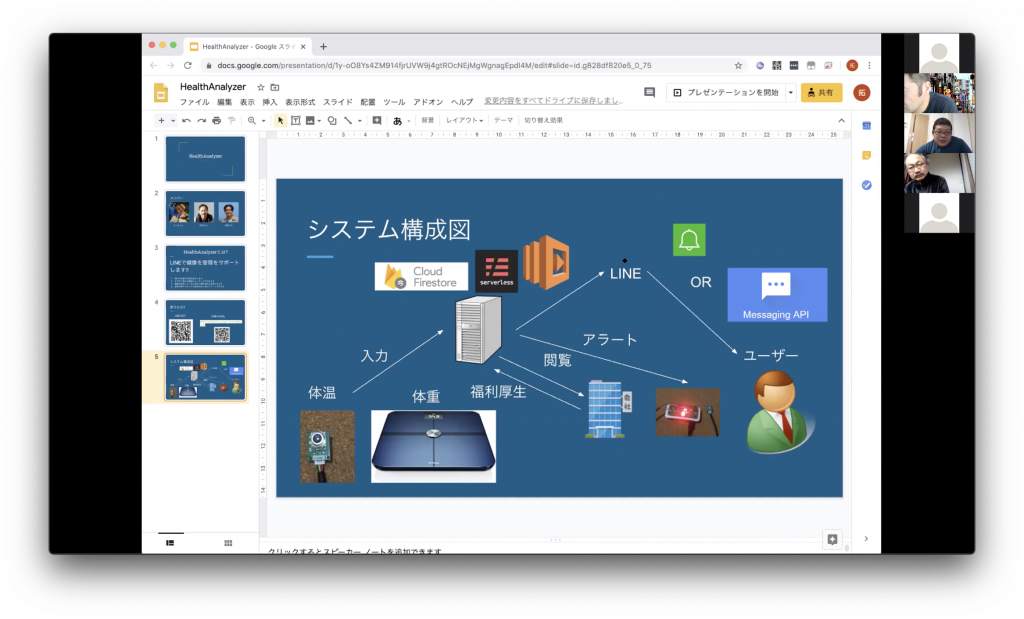
Task: Click the 切り替え効果 button
Action: point(543,121)
